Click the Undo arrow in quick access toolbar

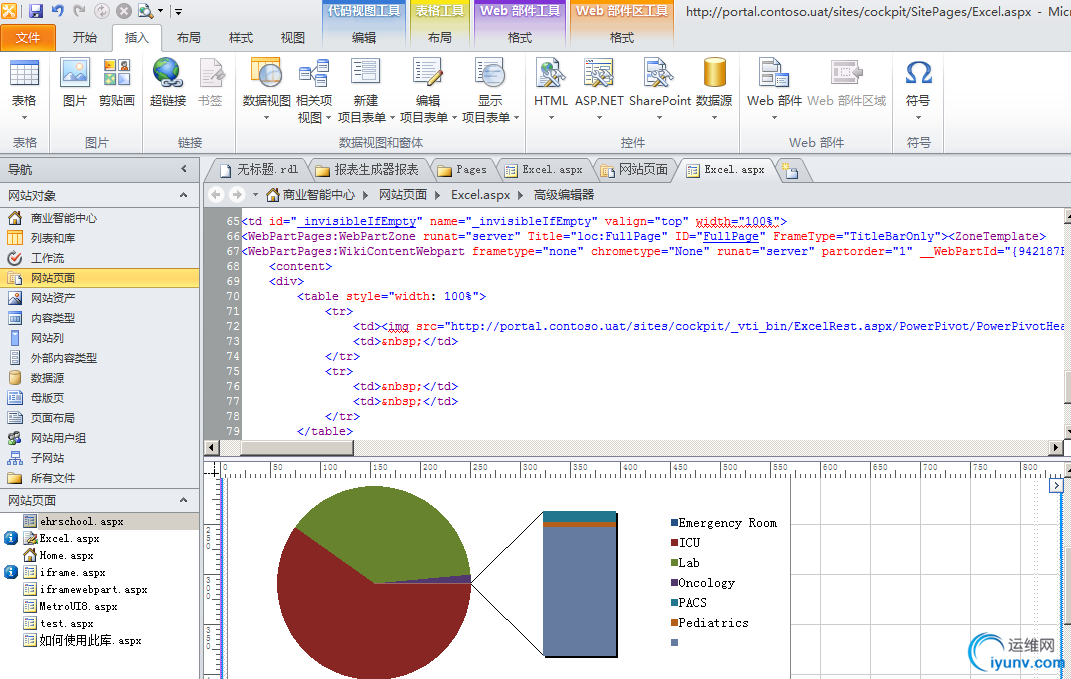[x=58, y=10]
